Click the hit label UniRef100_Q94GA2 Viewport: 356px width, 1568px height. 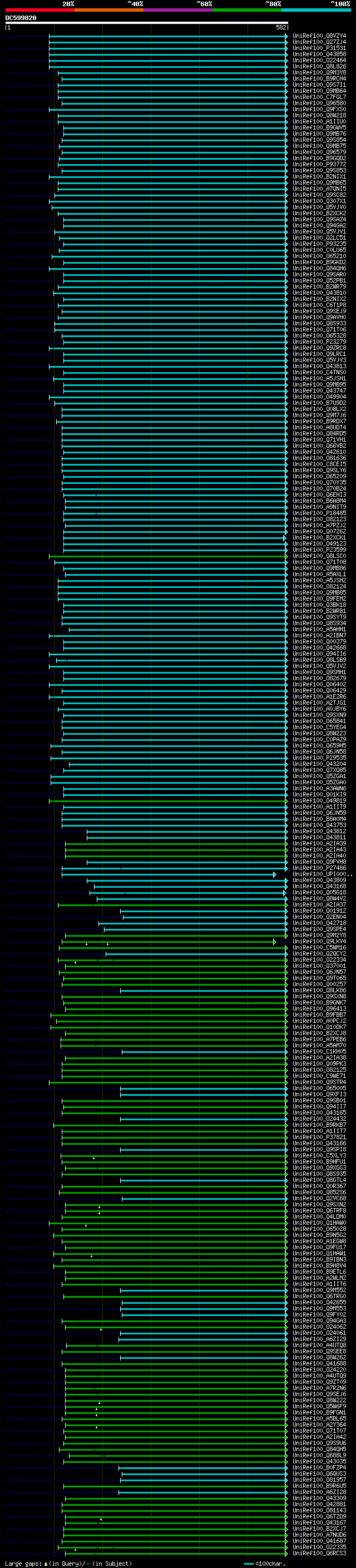(x=319, y=225)
